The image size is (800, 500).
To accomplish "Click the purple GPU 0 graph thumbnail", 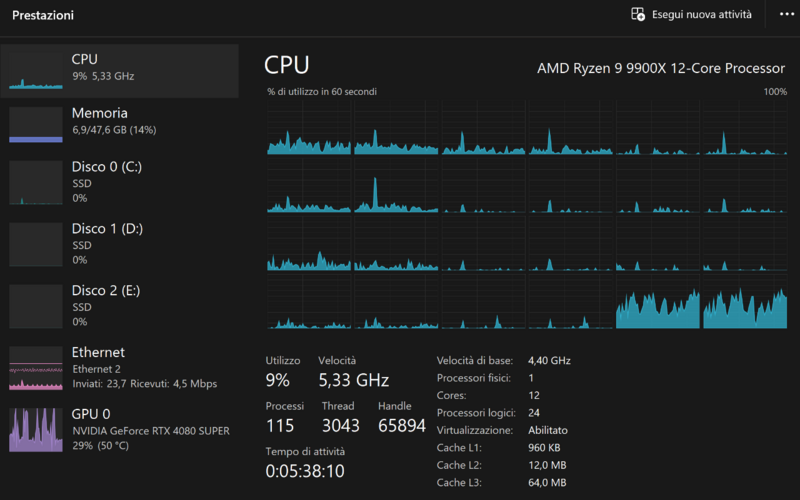I will tap(36, 430).
